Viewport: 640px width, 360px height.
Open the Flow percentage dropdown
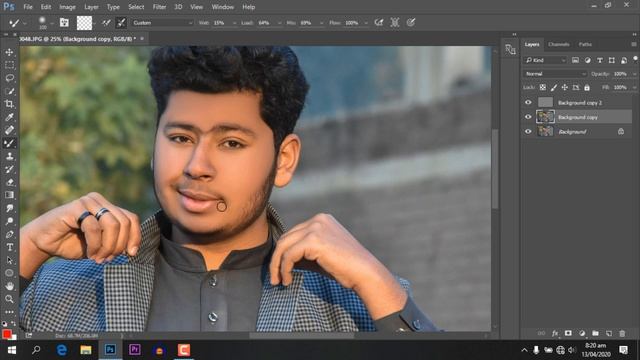(366, 23)
